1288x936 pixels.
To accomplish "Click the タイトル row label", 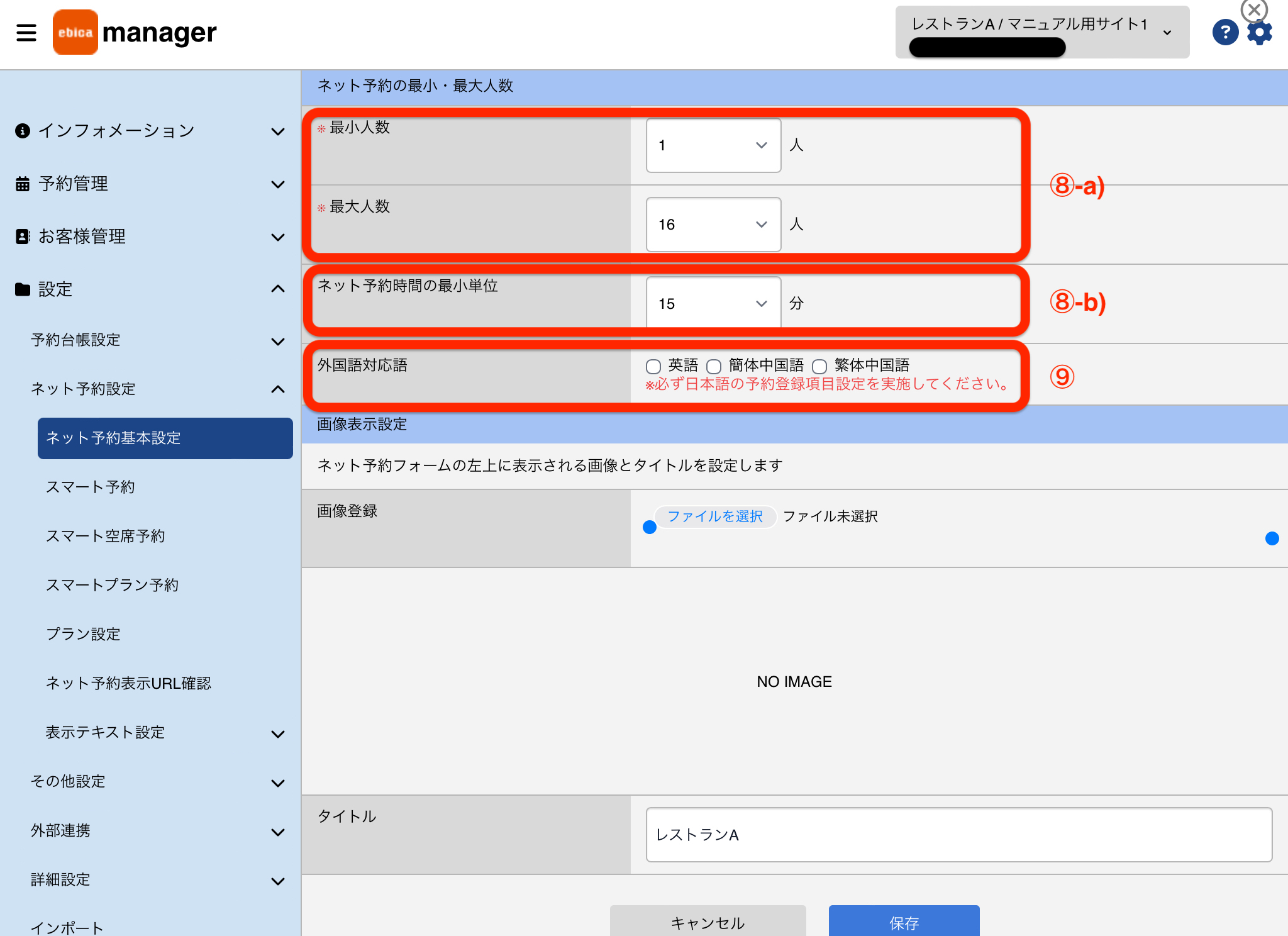I will pyautogui.click(x=347, y=816).
